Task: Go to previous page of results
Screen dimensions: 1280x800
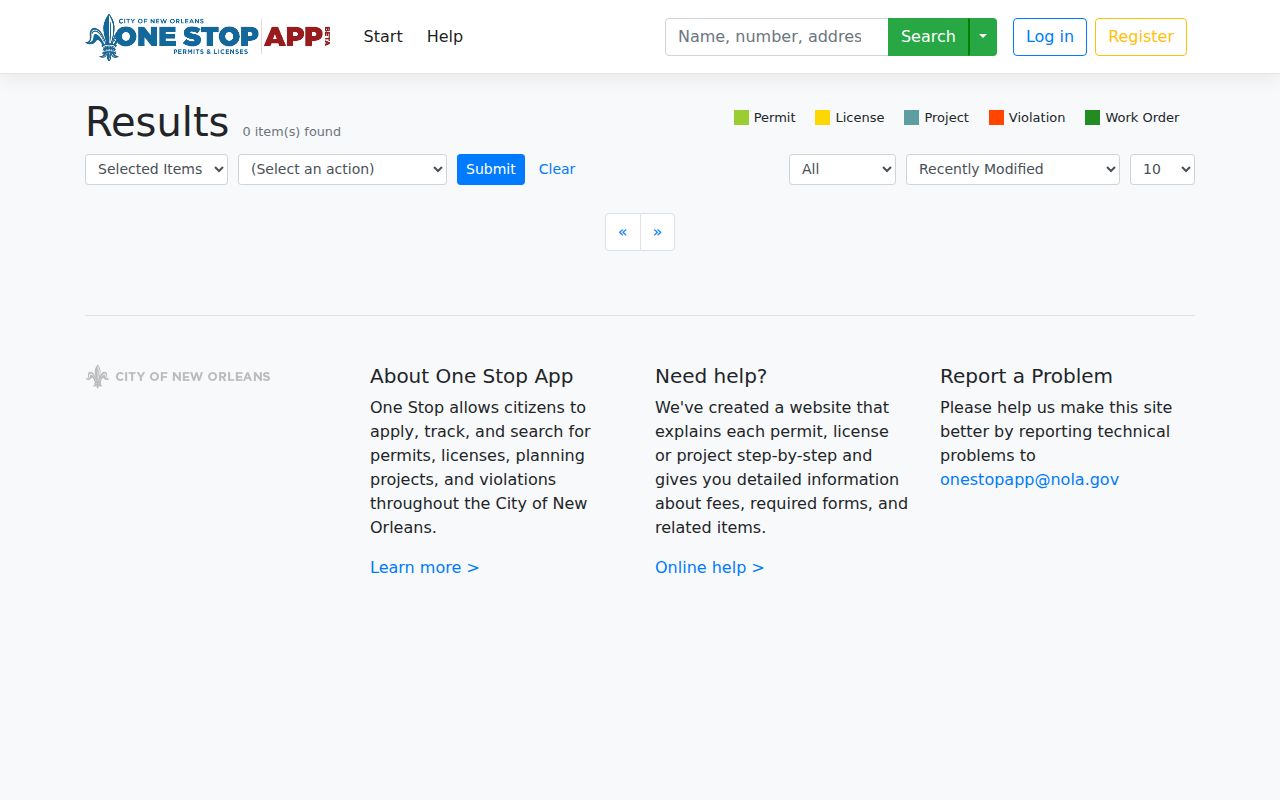Action: click(x=623, y=232)
